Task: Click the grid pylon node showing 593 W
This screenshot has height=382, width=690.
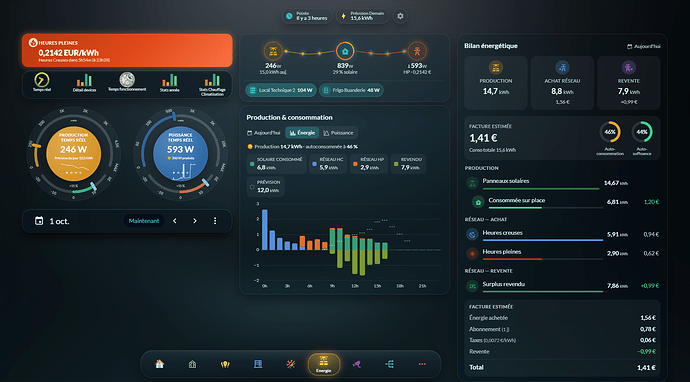Action: coord(417,51)
